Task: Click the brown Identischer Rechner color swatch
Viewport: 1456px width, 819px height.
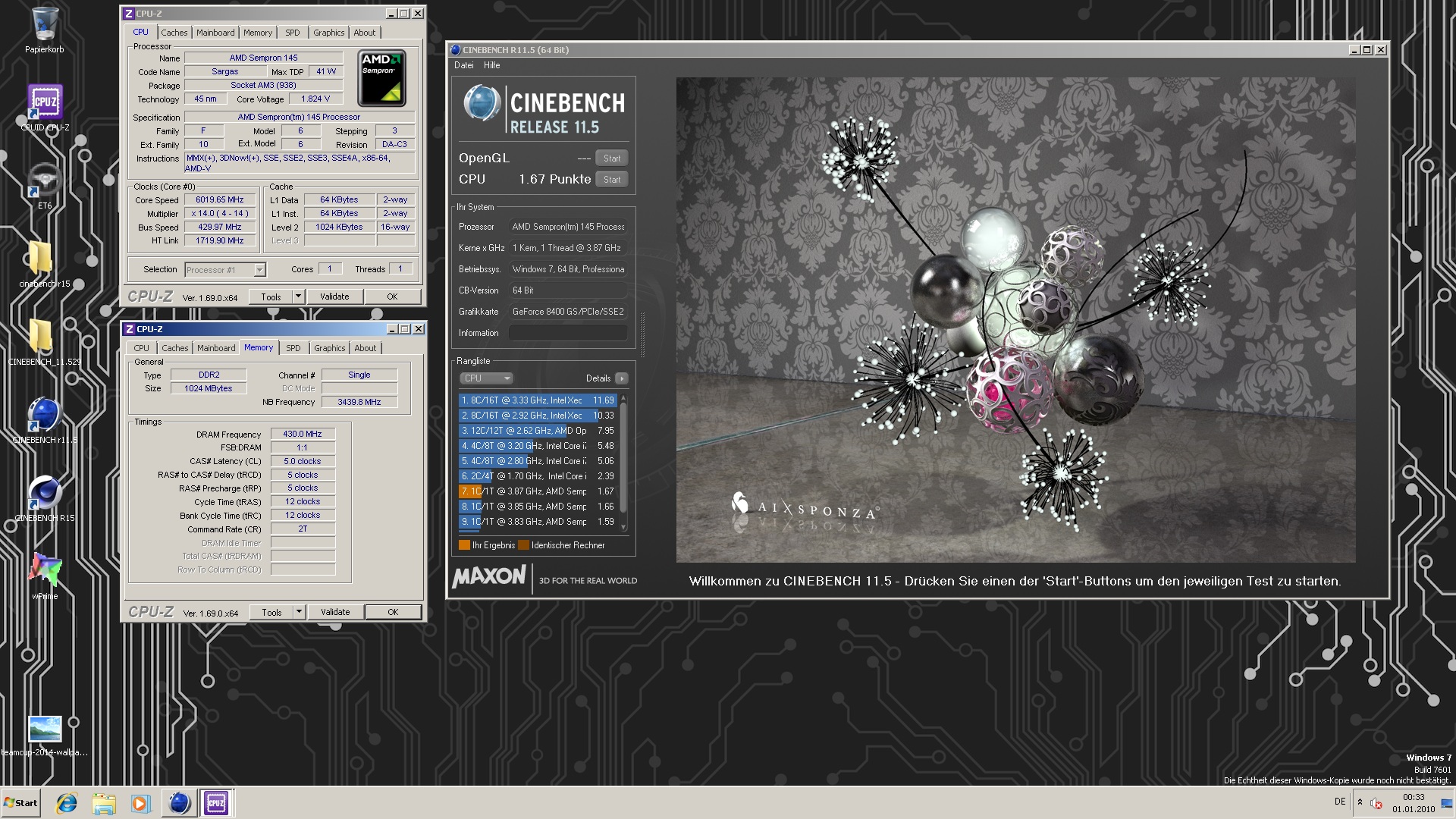Action: pyautogui.click(x=523, y=545)
